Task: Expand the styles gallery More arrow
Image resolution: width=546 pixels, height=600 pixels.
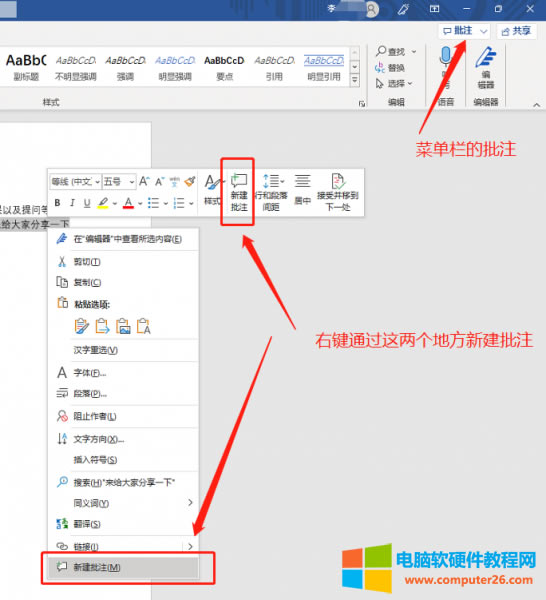Action: tap(355, 80)
